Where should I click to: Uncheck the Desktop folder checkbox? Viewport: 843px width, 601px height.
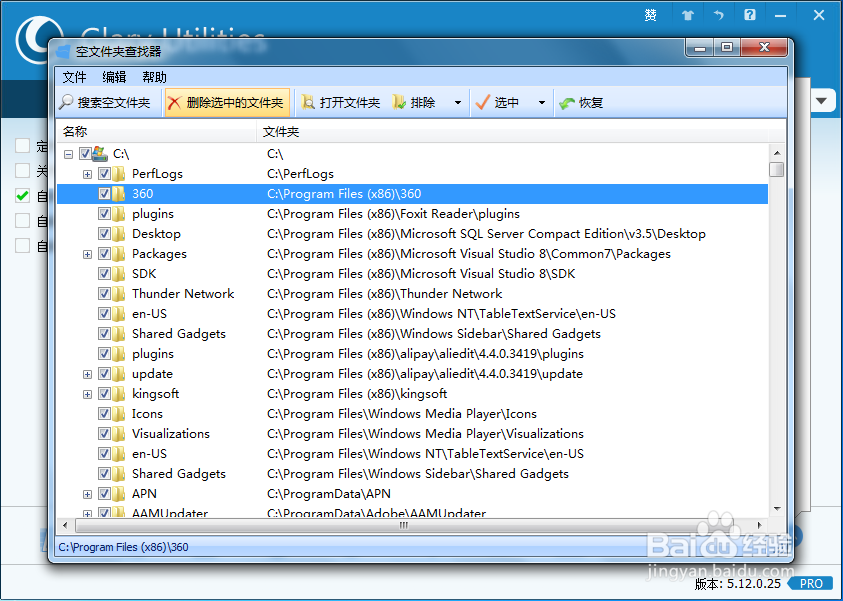coord(104,234)
